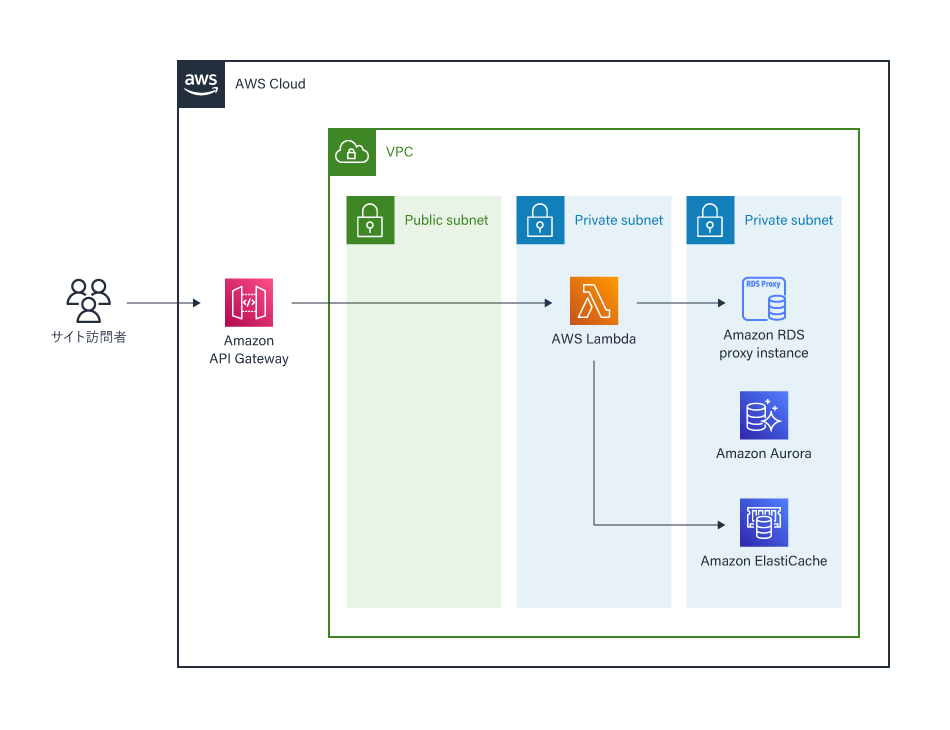Click the Amazon Aurora icon

click(x=764, y=415)
